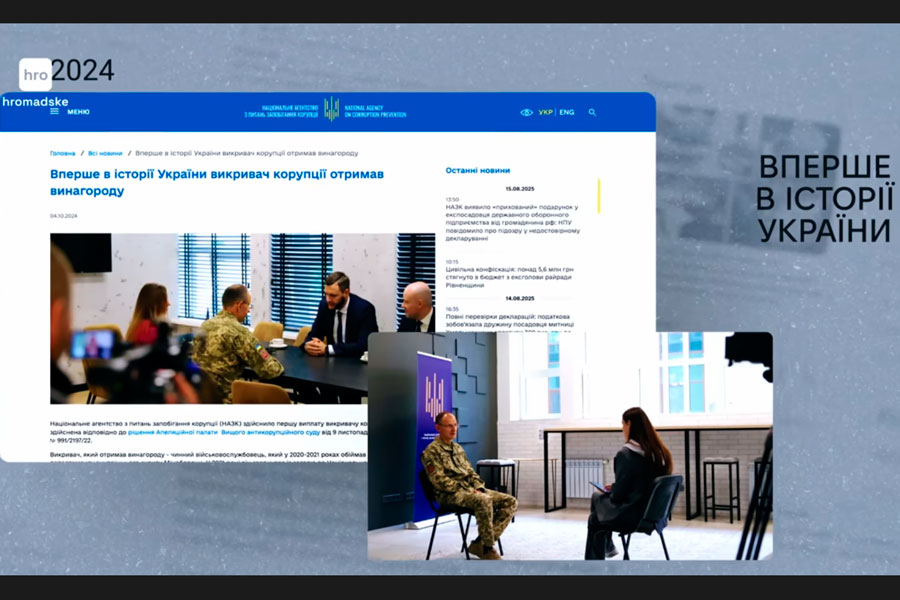This screenshot has width=900, height=600.
Task: Open the hamburger menu icon beside МЕНЮ
Action: [55, 111]
